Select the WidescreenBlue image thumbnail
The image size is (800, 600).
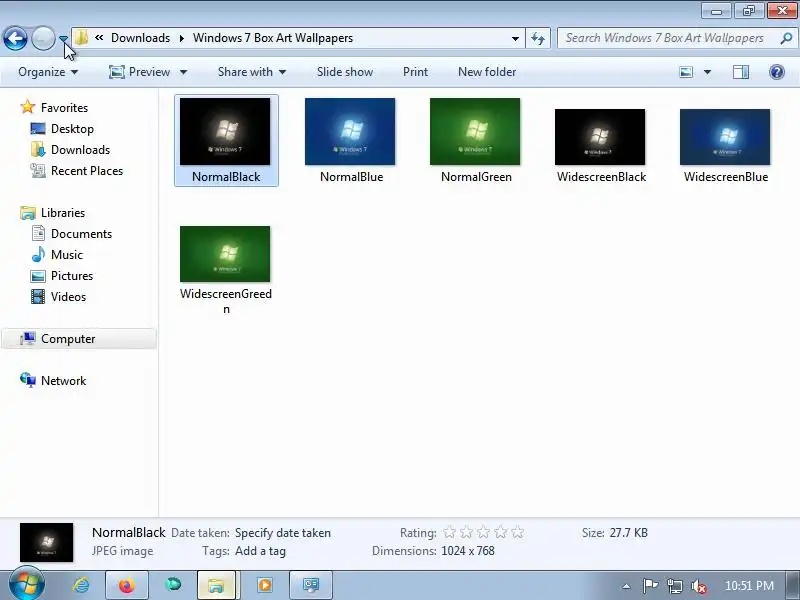725,137
